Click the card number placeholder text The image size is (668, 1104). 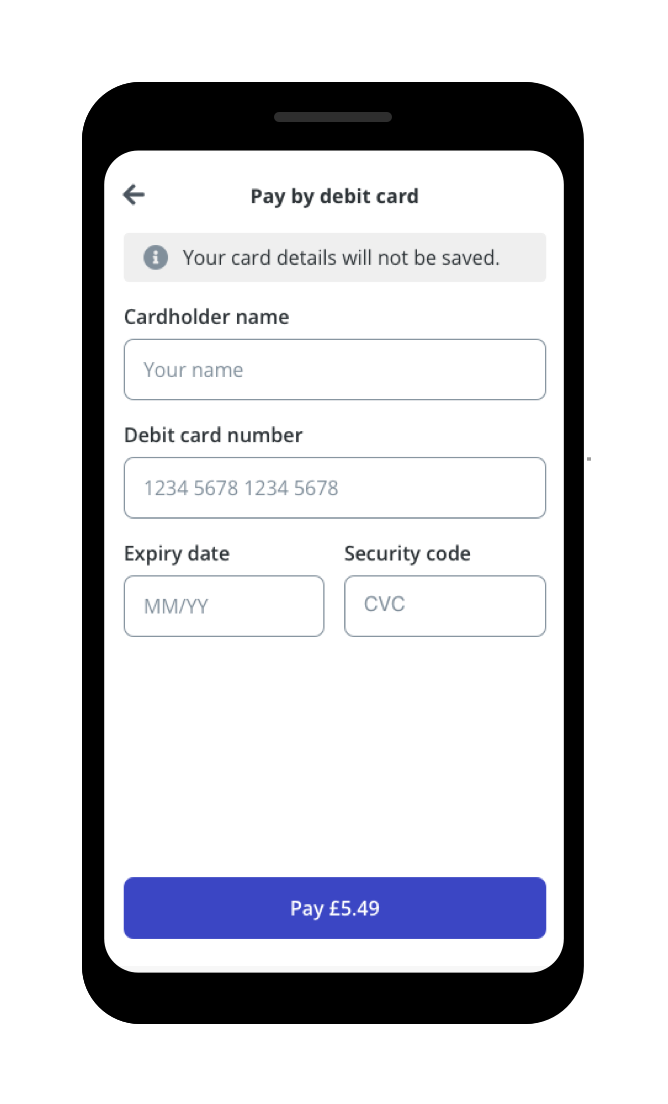tap(240, 487)
